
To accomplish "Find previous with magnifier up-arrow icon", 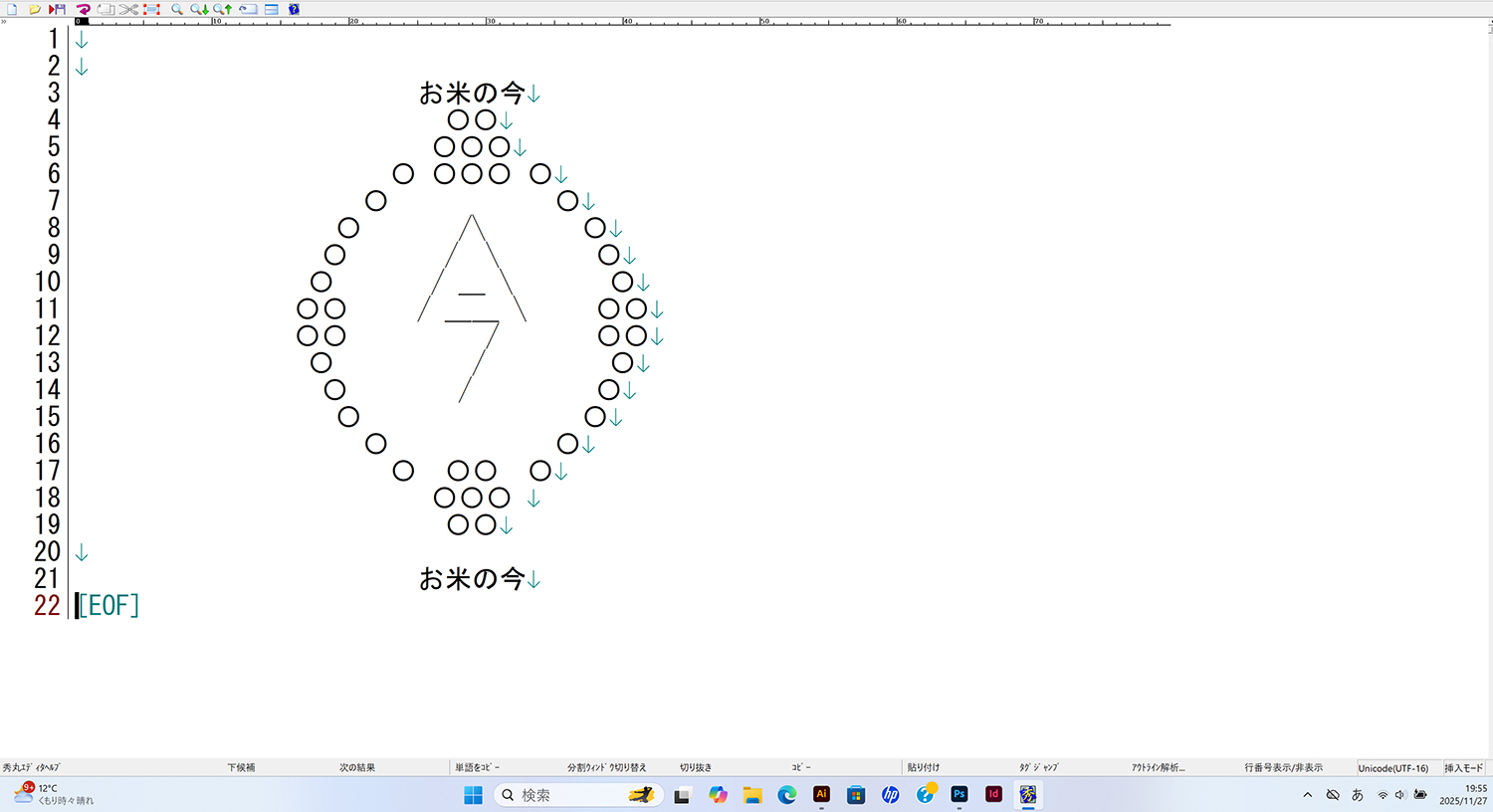I will pyautogui.click(x=222, y=9).
